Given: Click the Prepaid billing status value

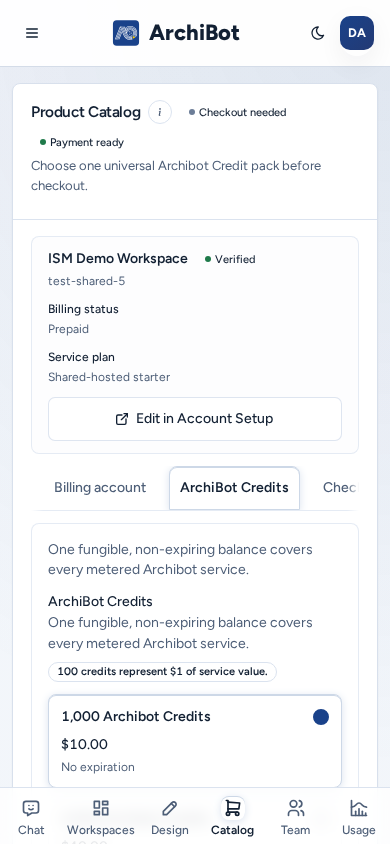Looking at the screenshot, I should pyautogui.click(x=68, y=329).
